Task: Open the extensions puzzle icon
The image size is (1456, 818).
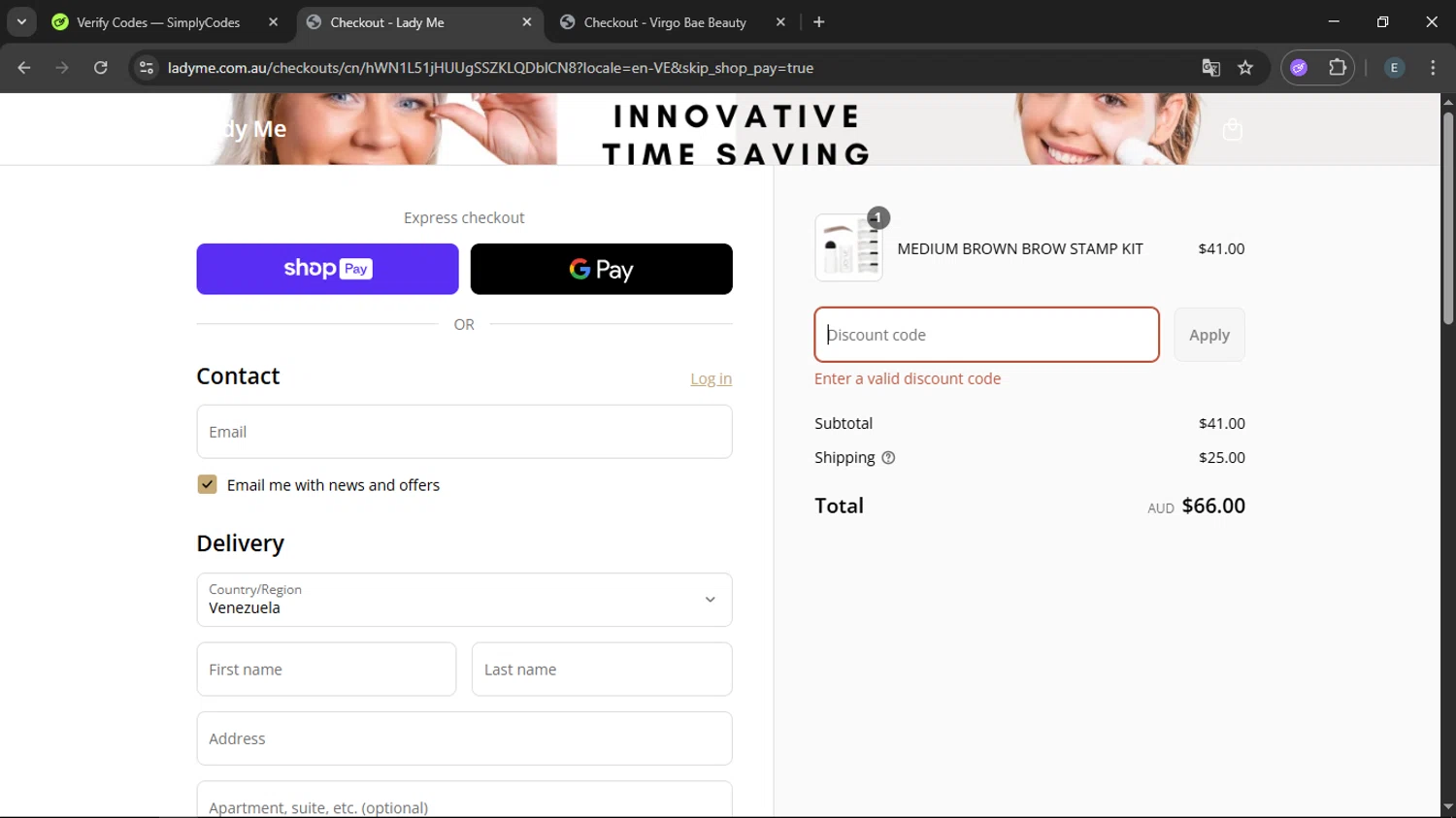Action: 1338,68
